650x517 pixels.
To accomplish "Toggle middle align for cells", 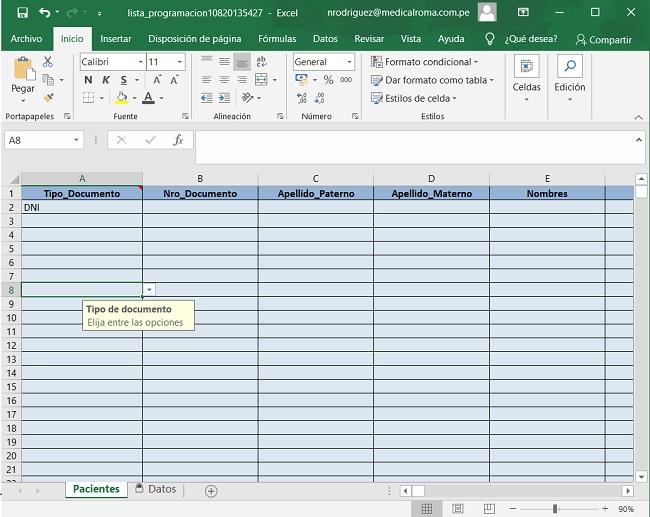I will click(224, 62).
